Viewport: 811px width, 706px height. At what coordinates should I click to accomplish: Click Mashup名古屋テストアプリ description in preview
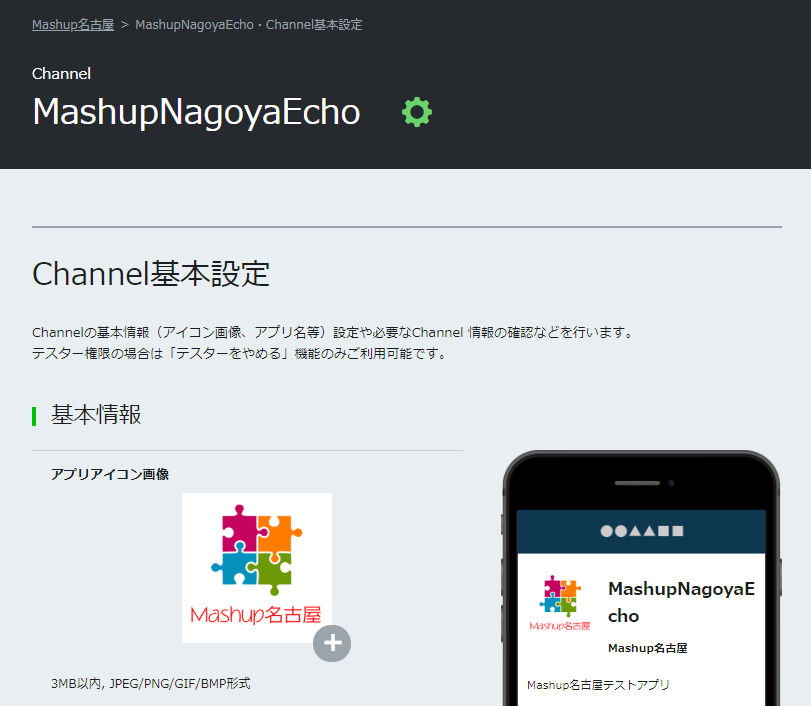click(x=598, y=685)
